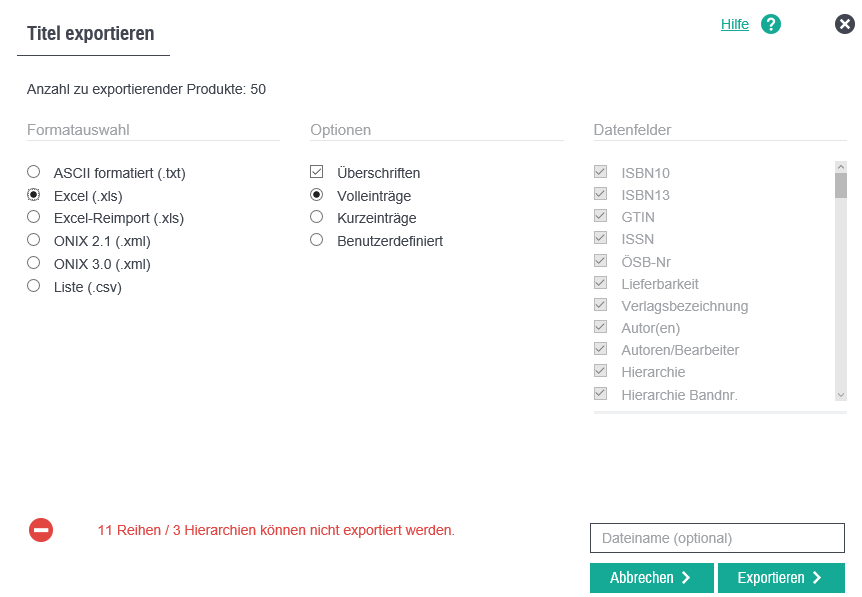Click the Exportieren button
The image size is (862, 597).
(x=781, y=578)
